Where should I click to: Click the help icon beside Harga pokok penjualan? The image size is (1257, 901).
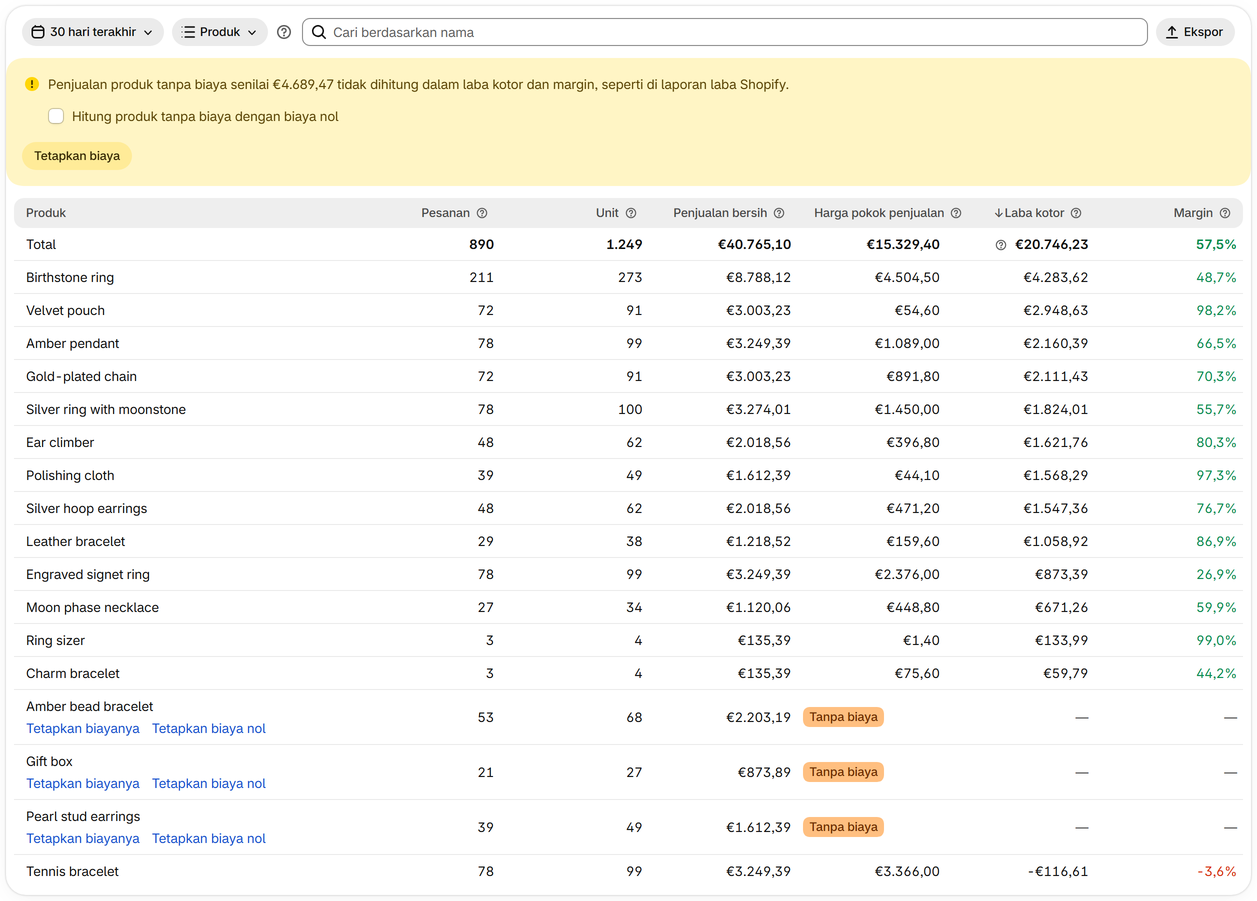(x=956, y=213)
